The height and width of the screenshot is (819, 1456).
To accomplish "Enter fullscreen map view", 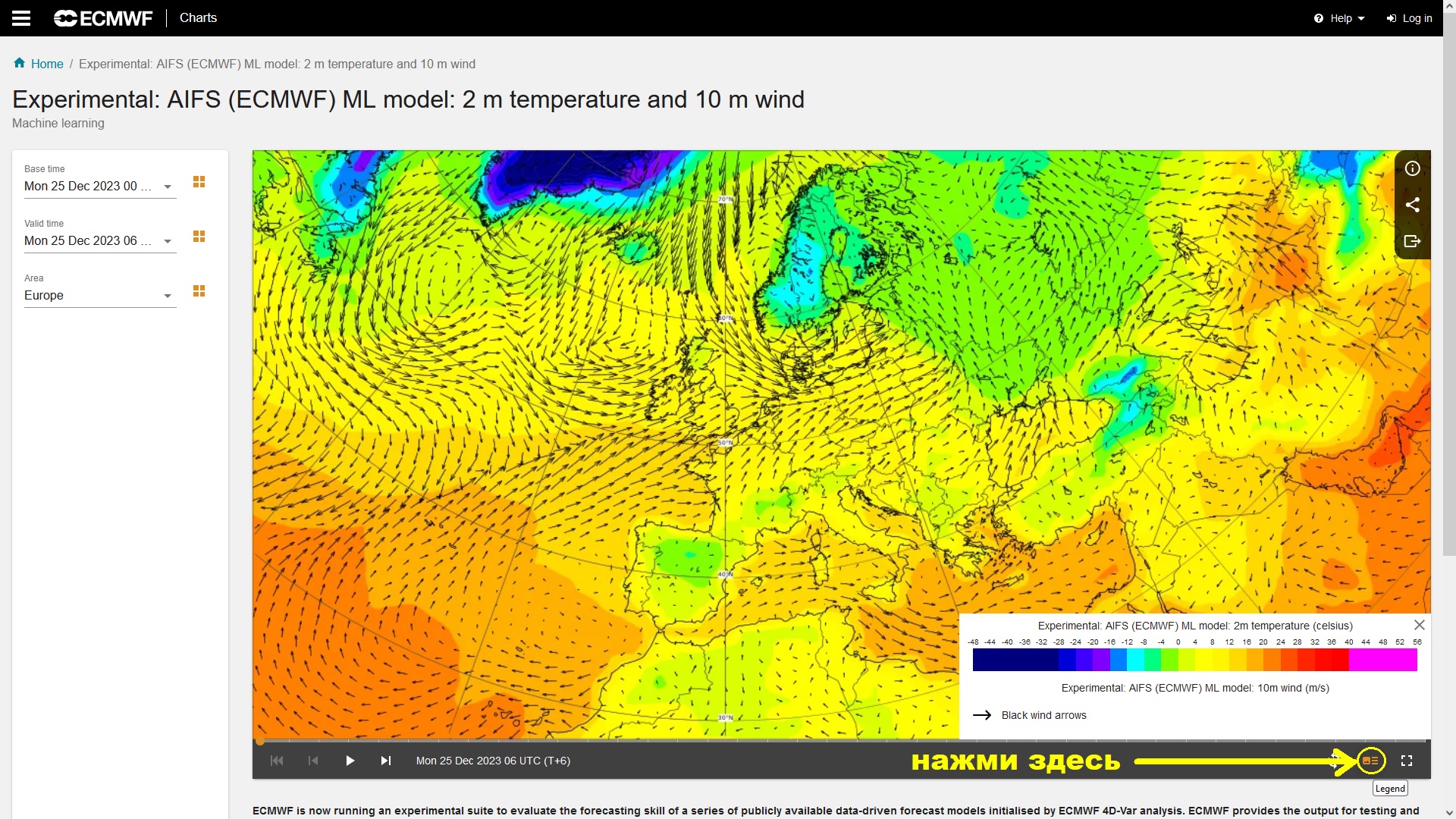I will (x=1407, y=761).
